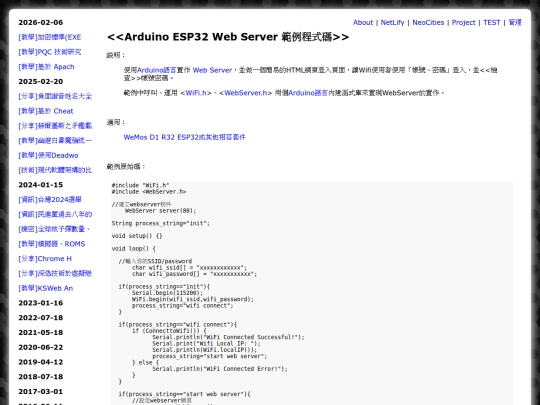Open the NetLify navigation link
The height and width of the screenshot is (405, 540).
click(392, 22)
